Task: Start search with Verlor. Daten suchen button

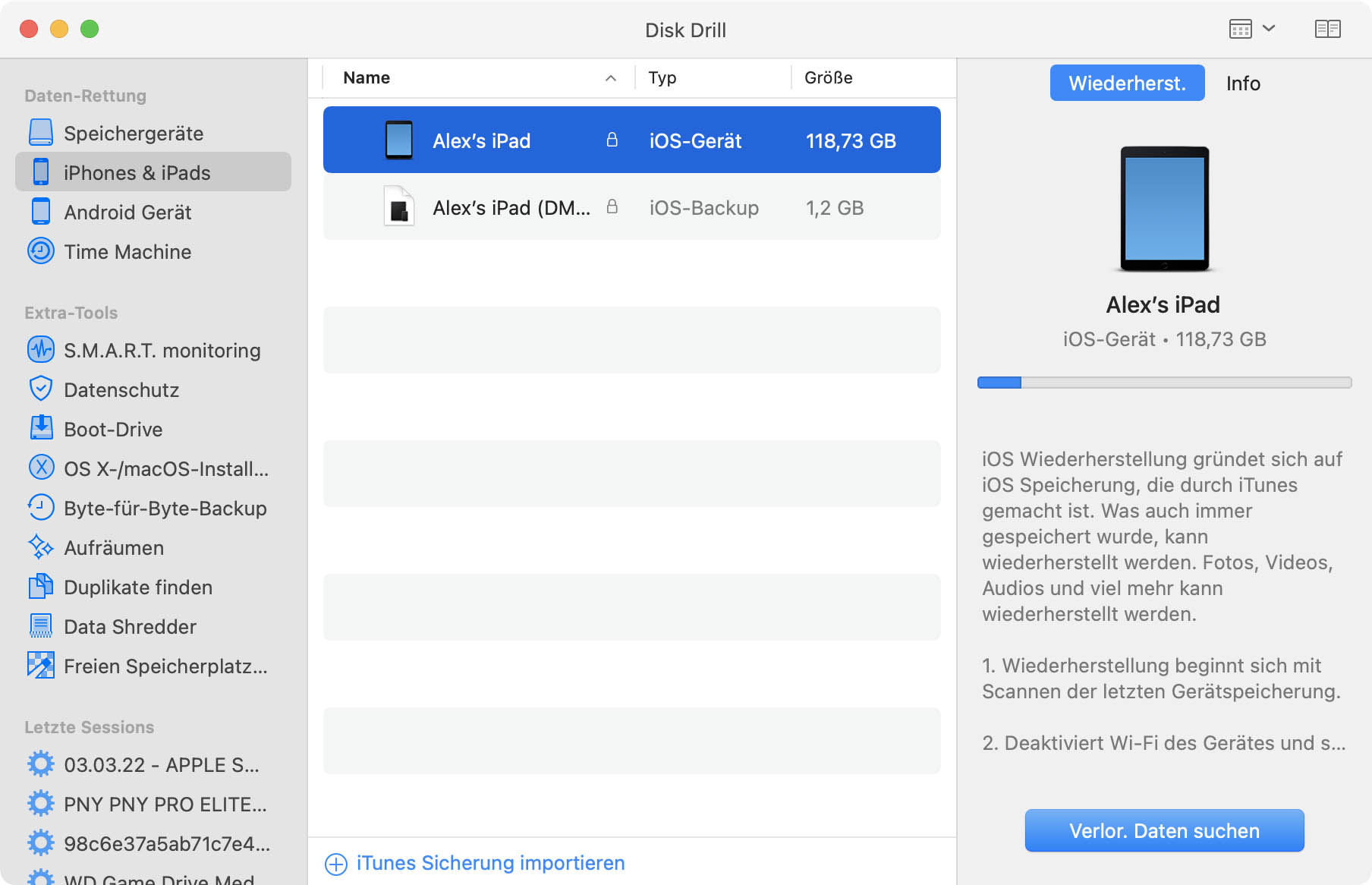Action: click(x=1165, y=830)
